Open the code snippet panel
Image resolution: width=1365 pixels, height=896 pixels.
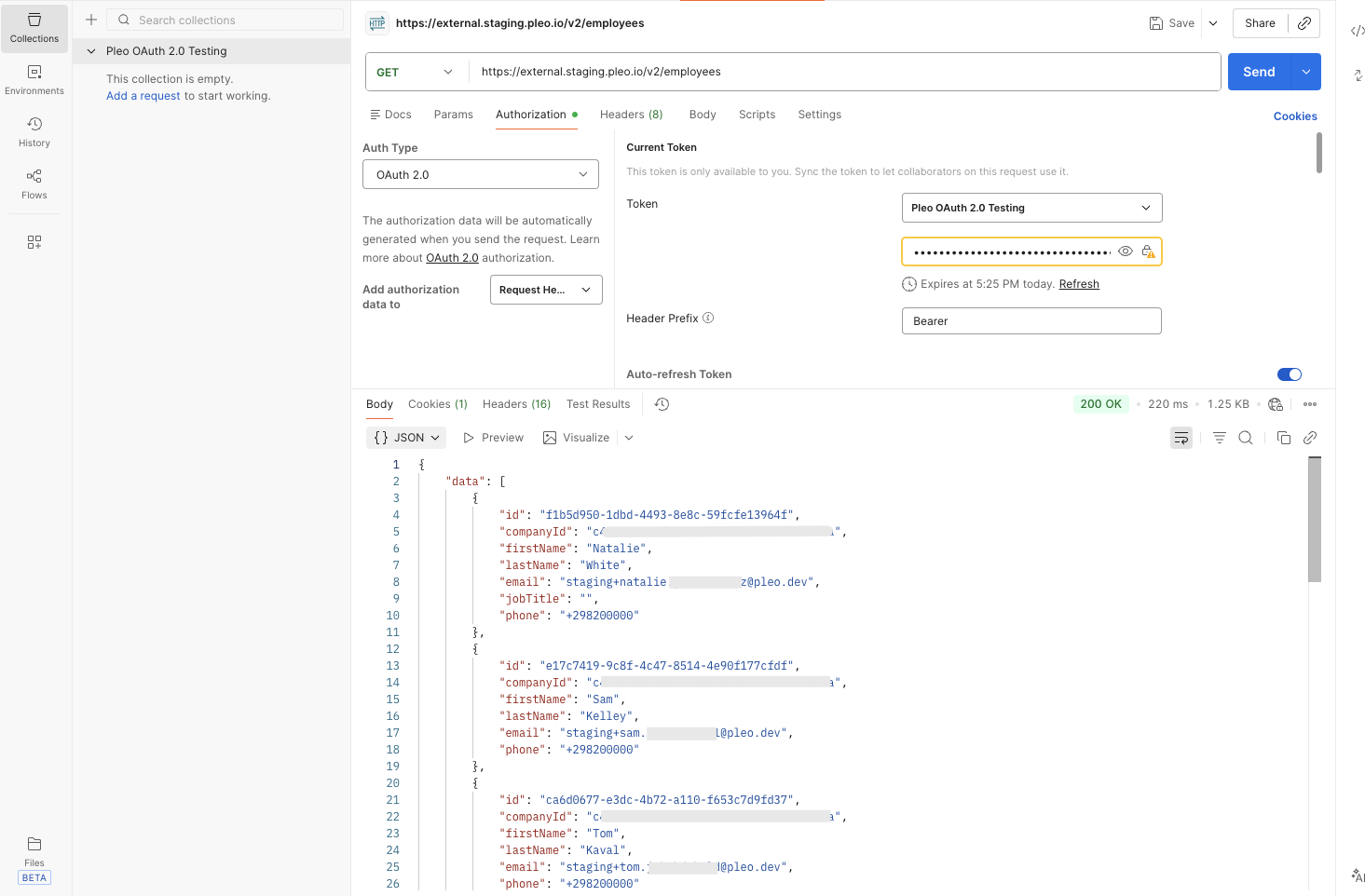[1357, 31]
